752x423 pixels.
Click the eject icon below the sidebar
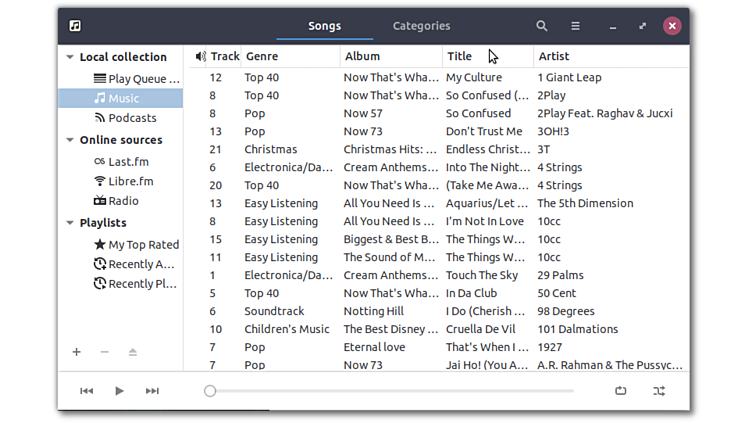point(133,352)
